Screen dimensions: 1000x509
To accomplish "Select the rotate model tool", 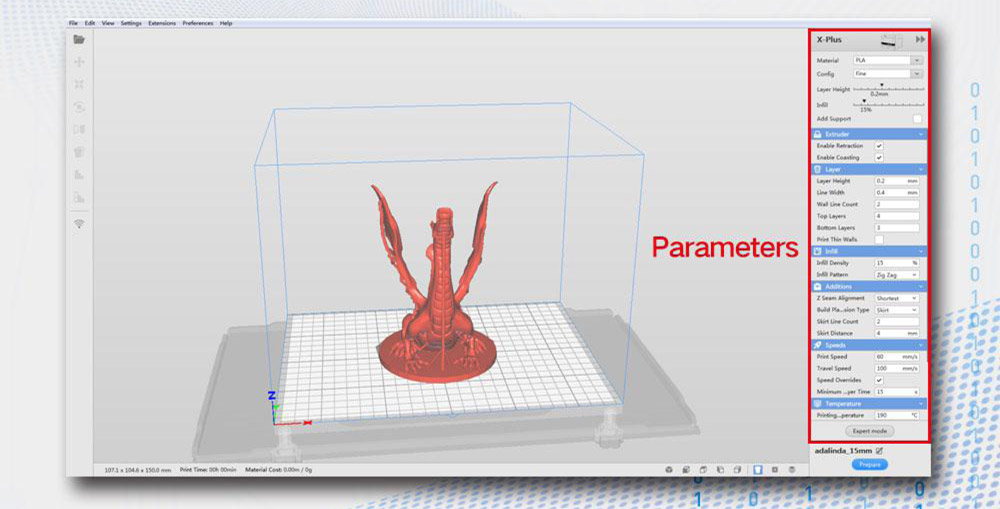I will coord(79,107).
